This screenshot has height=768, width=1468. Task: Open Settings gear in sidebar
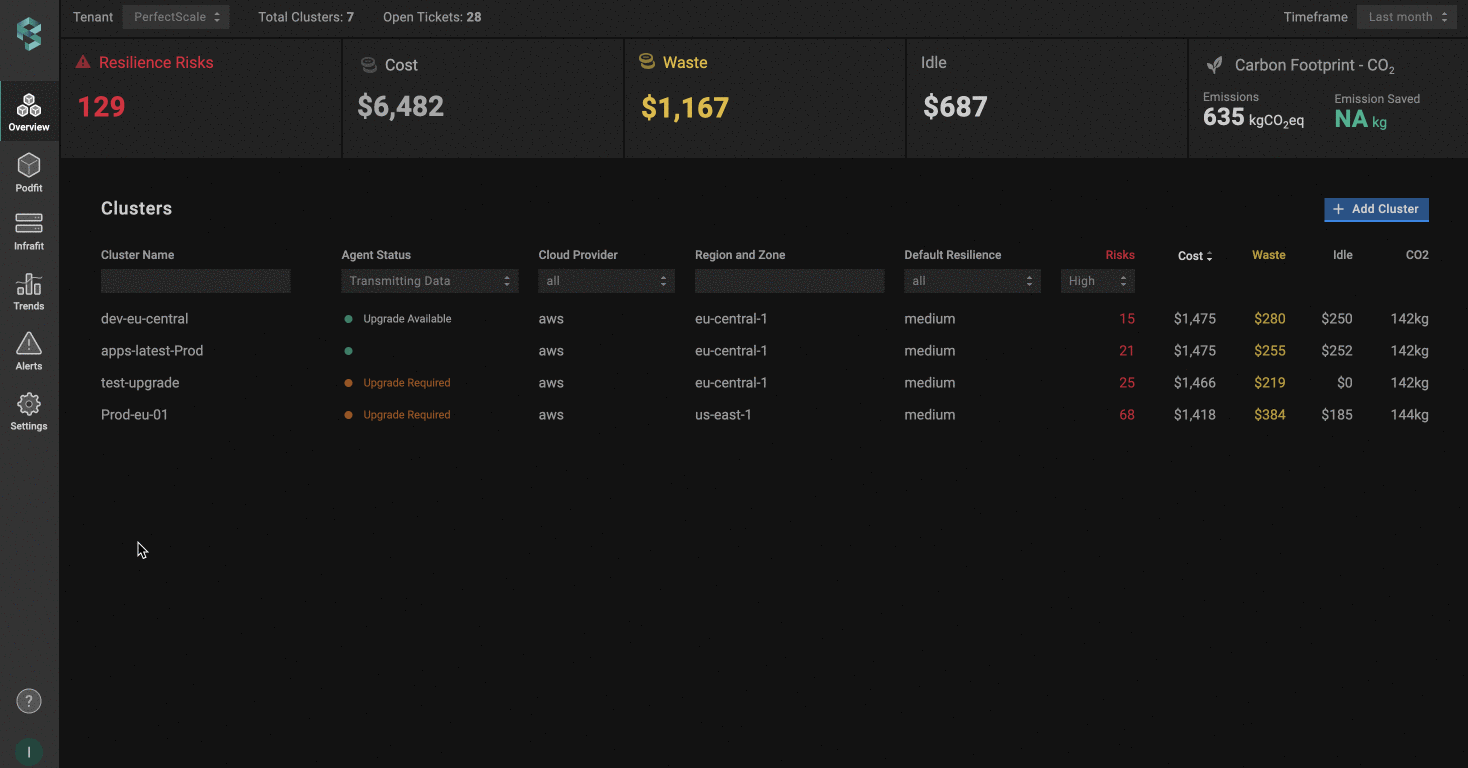(29, 411)
